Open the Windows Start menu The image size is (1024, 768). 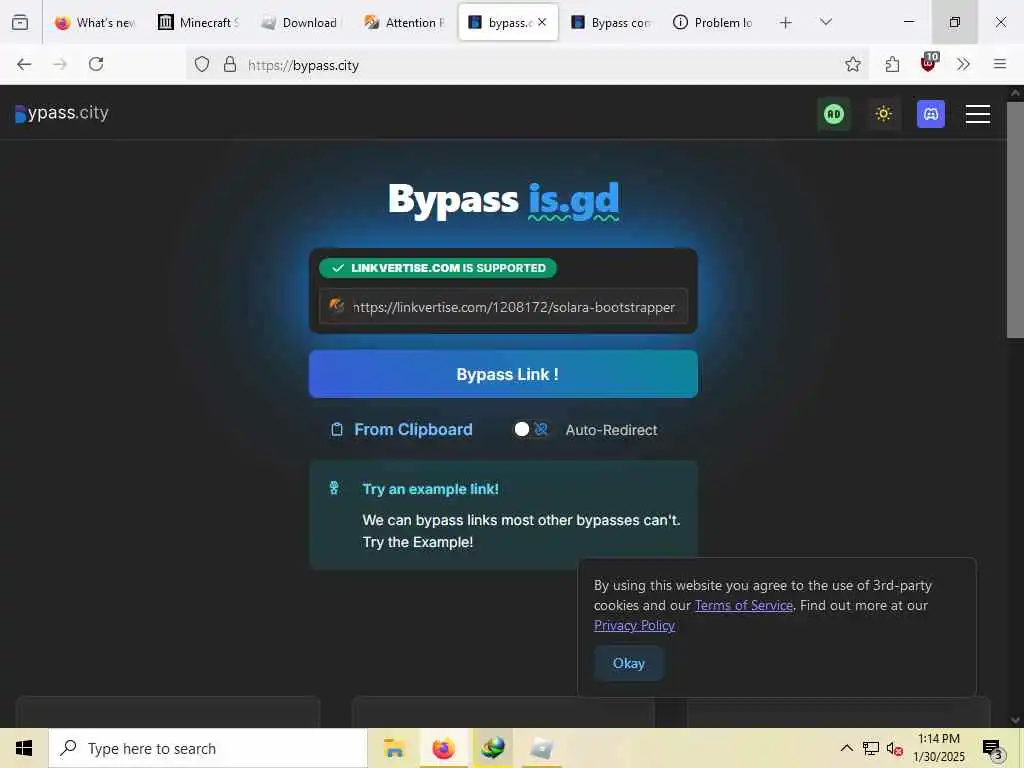click(24, 748)
